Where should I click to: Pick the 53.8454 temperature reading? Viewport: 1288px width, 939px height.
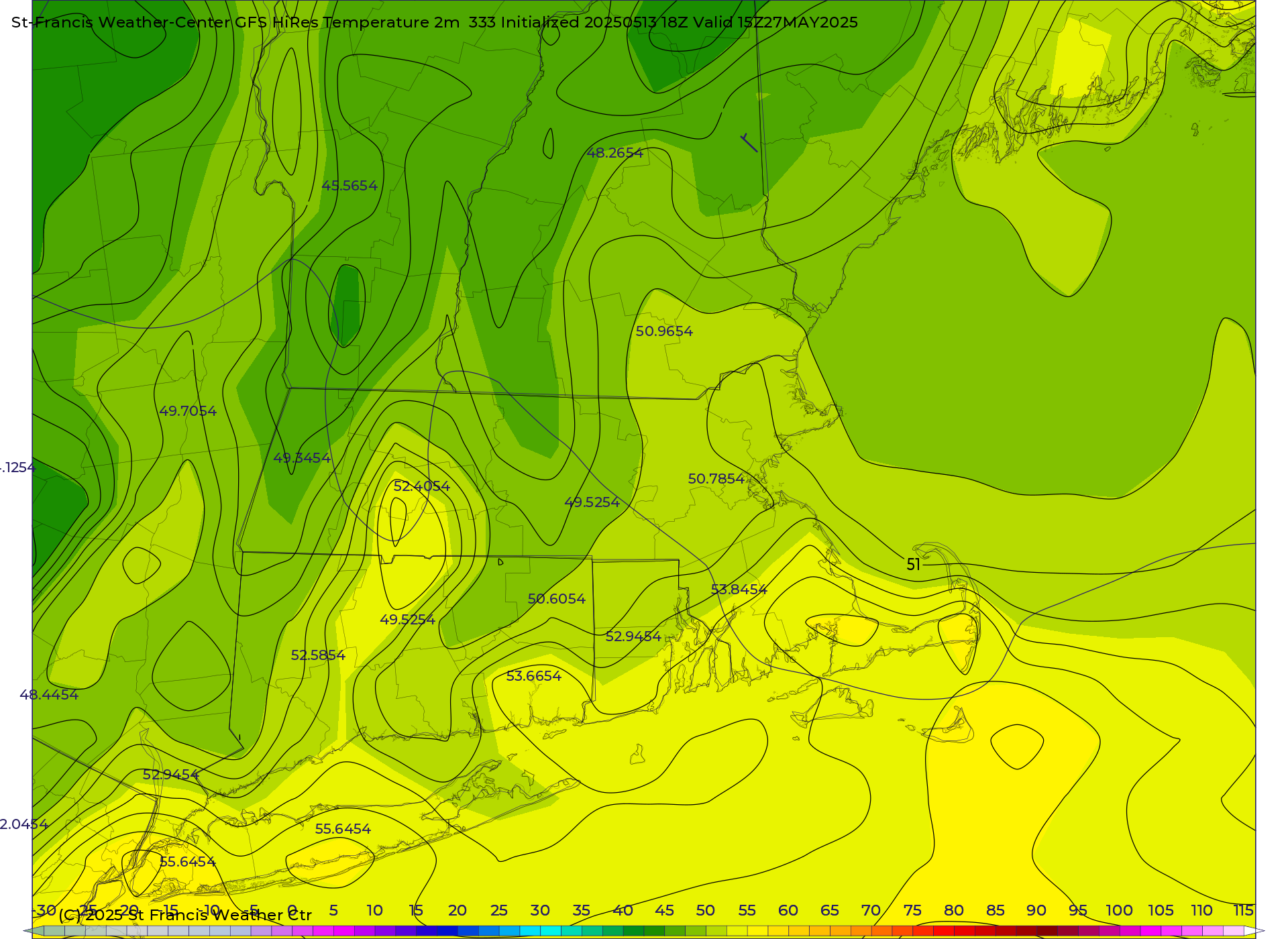point(739,590)
